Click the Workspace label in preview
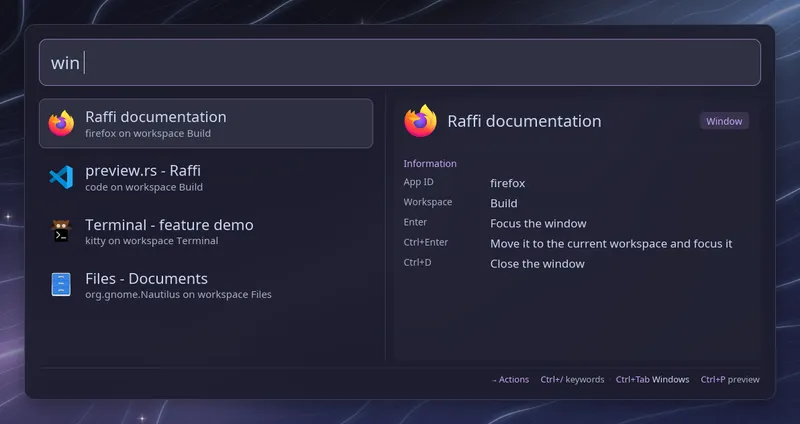Viewport: 800px width, 424px height. point(428,202)
